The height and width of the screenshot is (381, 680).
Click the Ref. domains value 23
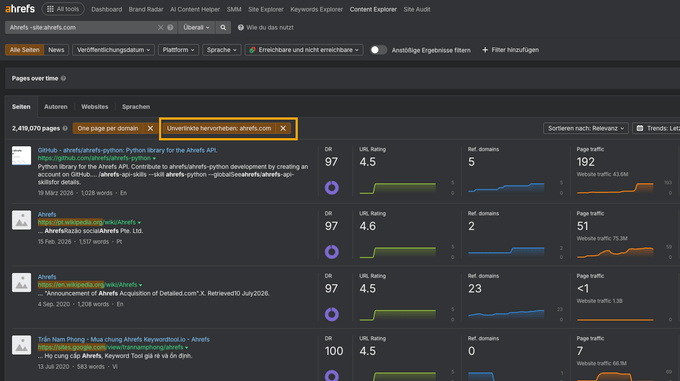(475, 289)
